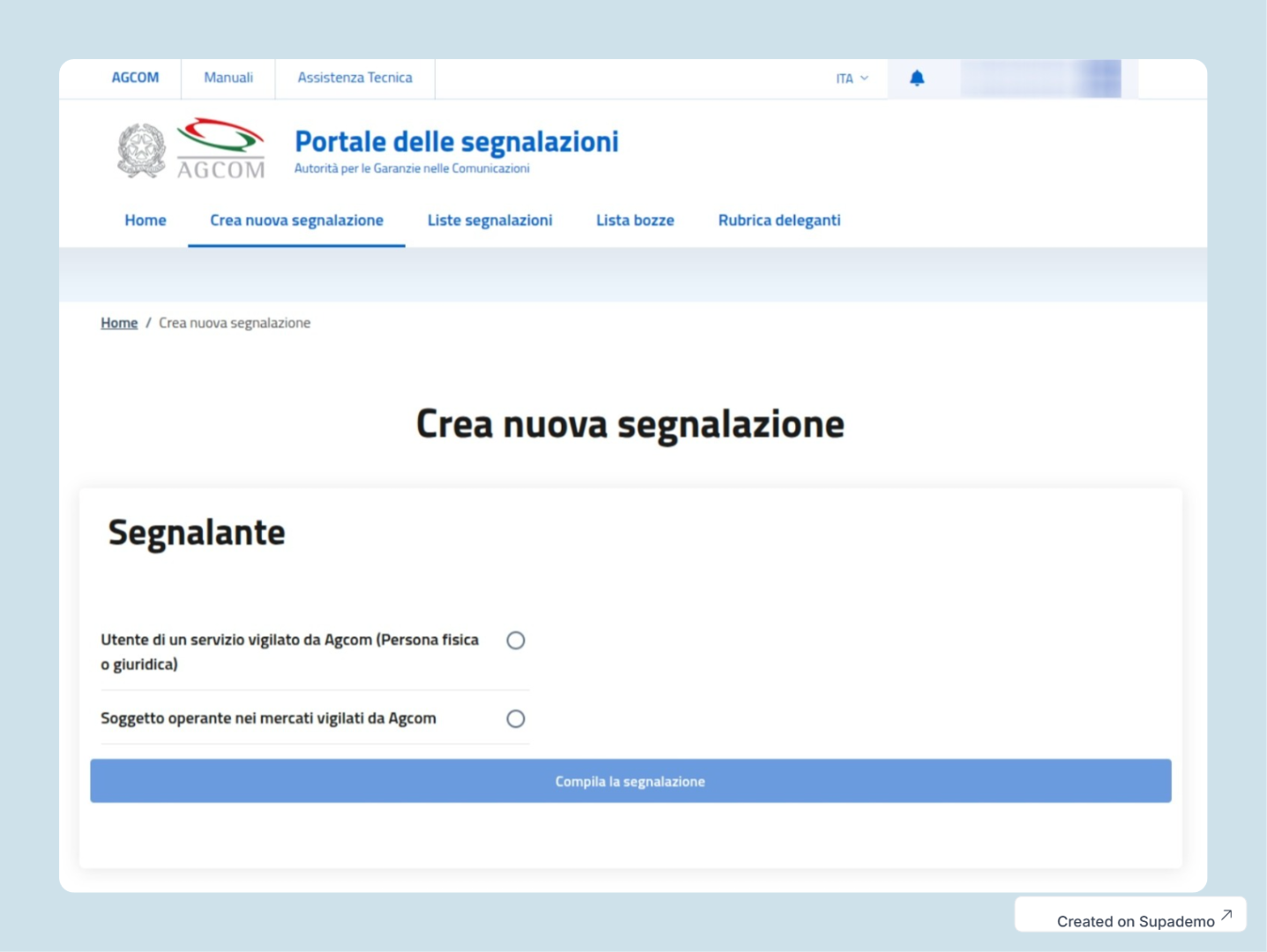Click the Home breadcrumb link
Image resolution: width=1267 pixels, height=952 pixels.
pos(119,324)
